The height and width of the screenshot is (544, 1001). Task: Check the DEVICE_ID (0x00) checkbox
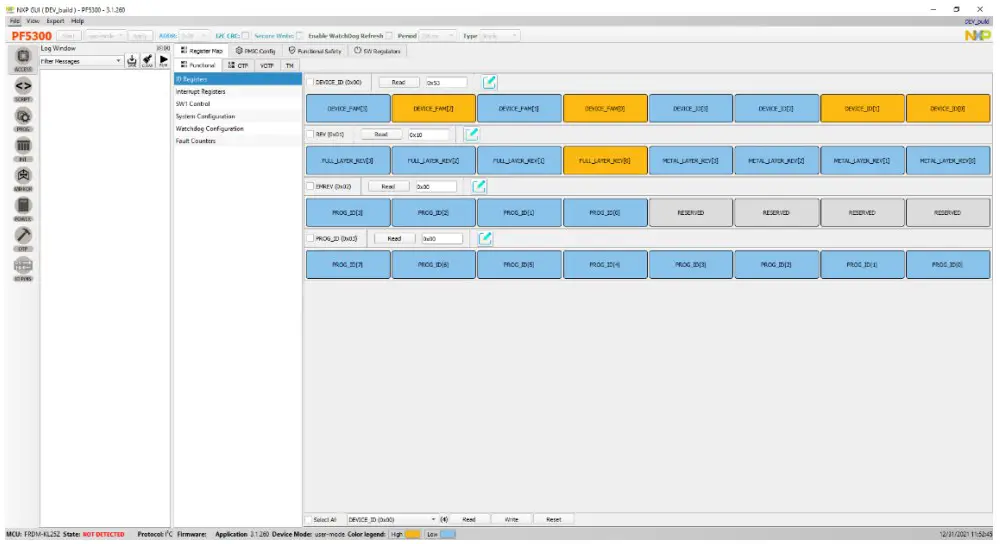click(310, 82)
